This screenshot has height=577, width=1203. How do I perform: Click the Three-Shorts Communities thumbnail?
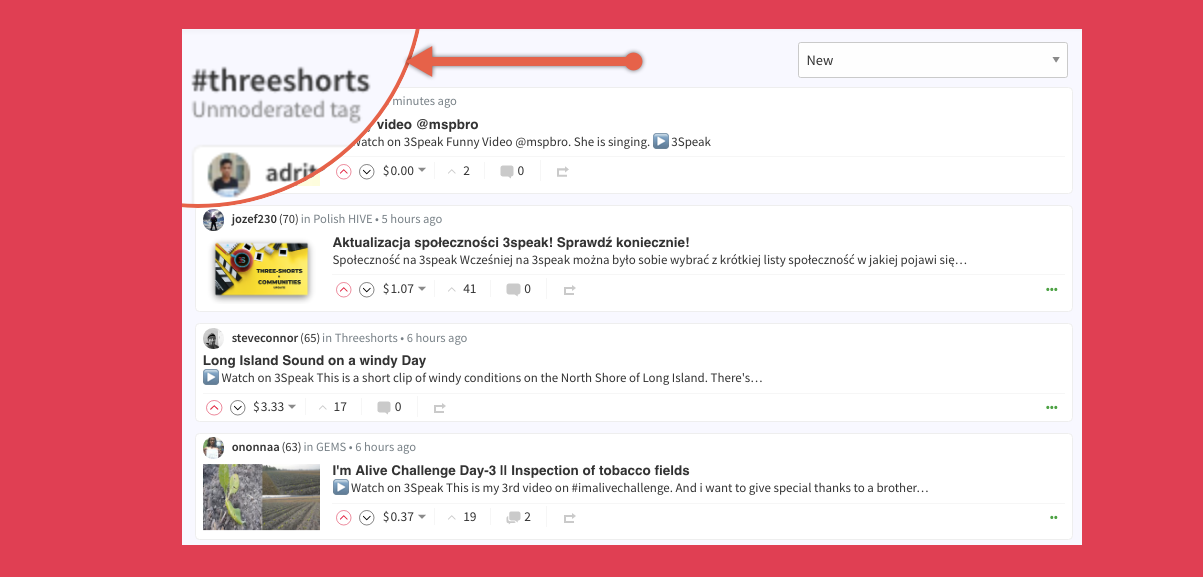[261, 268]
